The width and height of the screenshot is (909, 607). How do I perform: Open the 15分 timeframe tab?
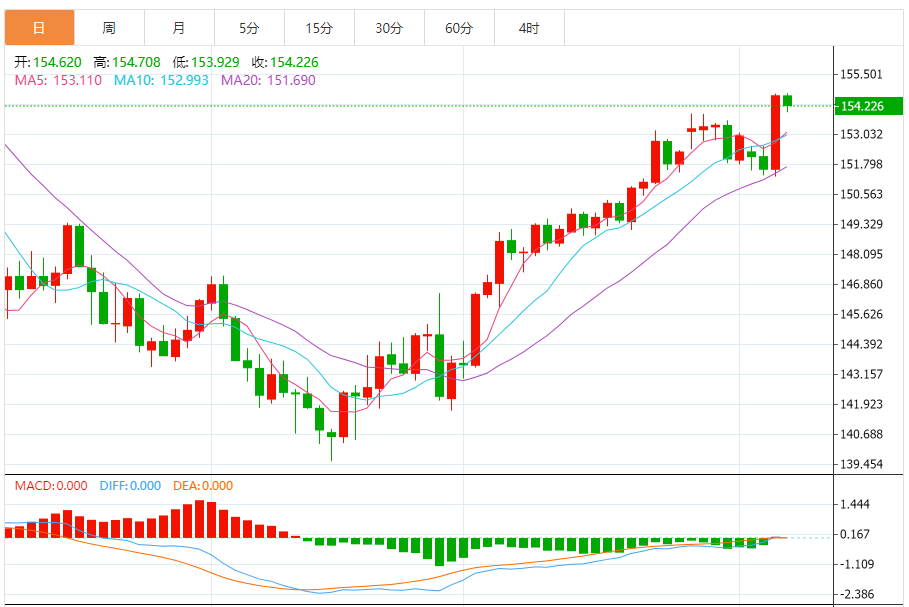(x=319, y=28)
